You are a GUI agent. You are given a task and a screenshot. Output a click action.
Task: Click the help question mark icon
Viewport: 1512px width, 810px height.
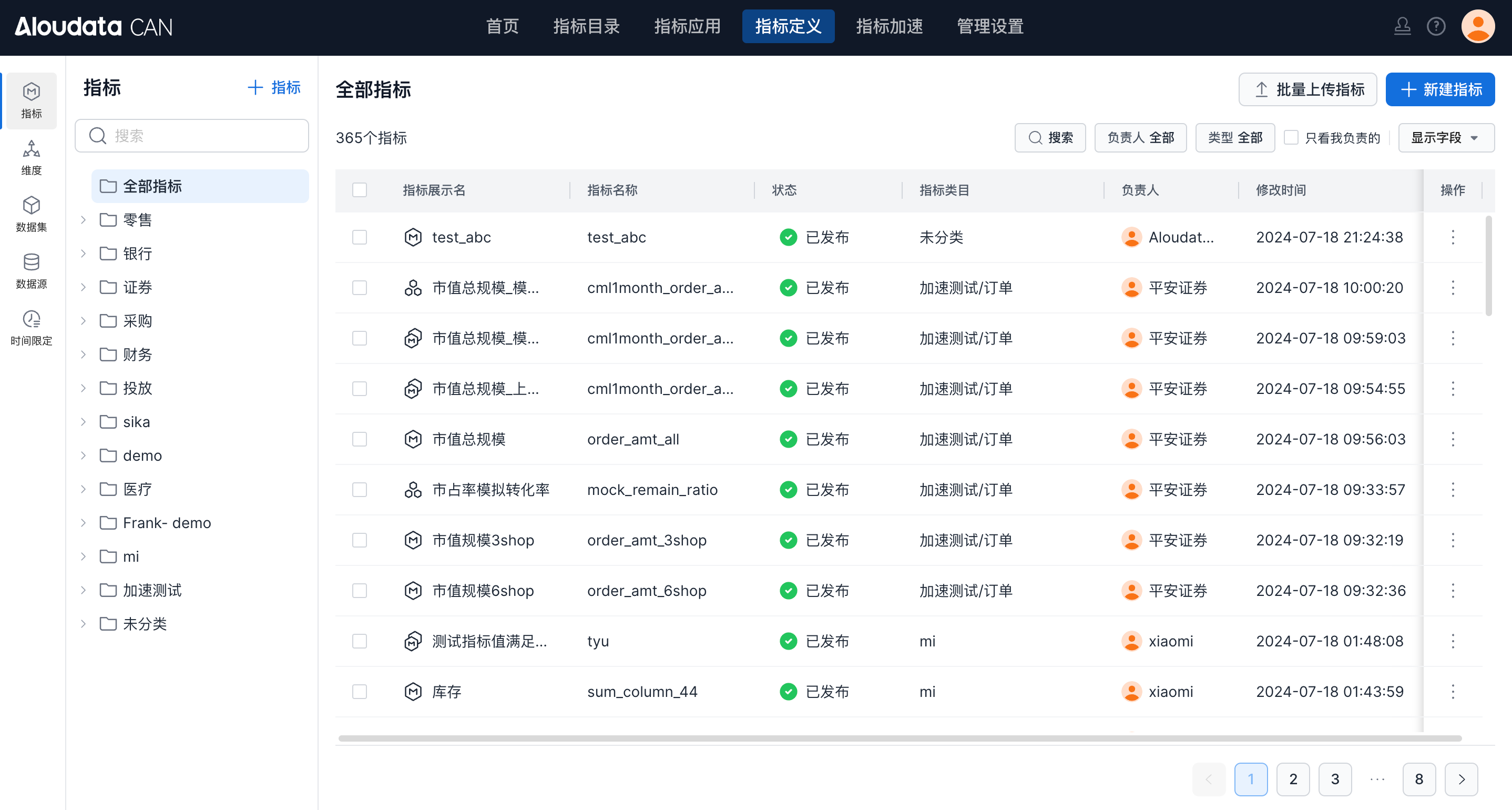coord(1436,26)
